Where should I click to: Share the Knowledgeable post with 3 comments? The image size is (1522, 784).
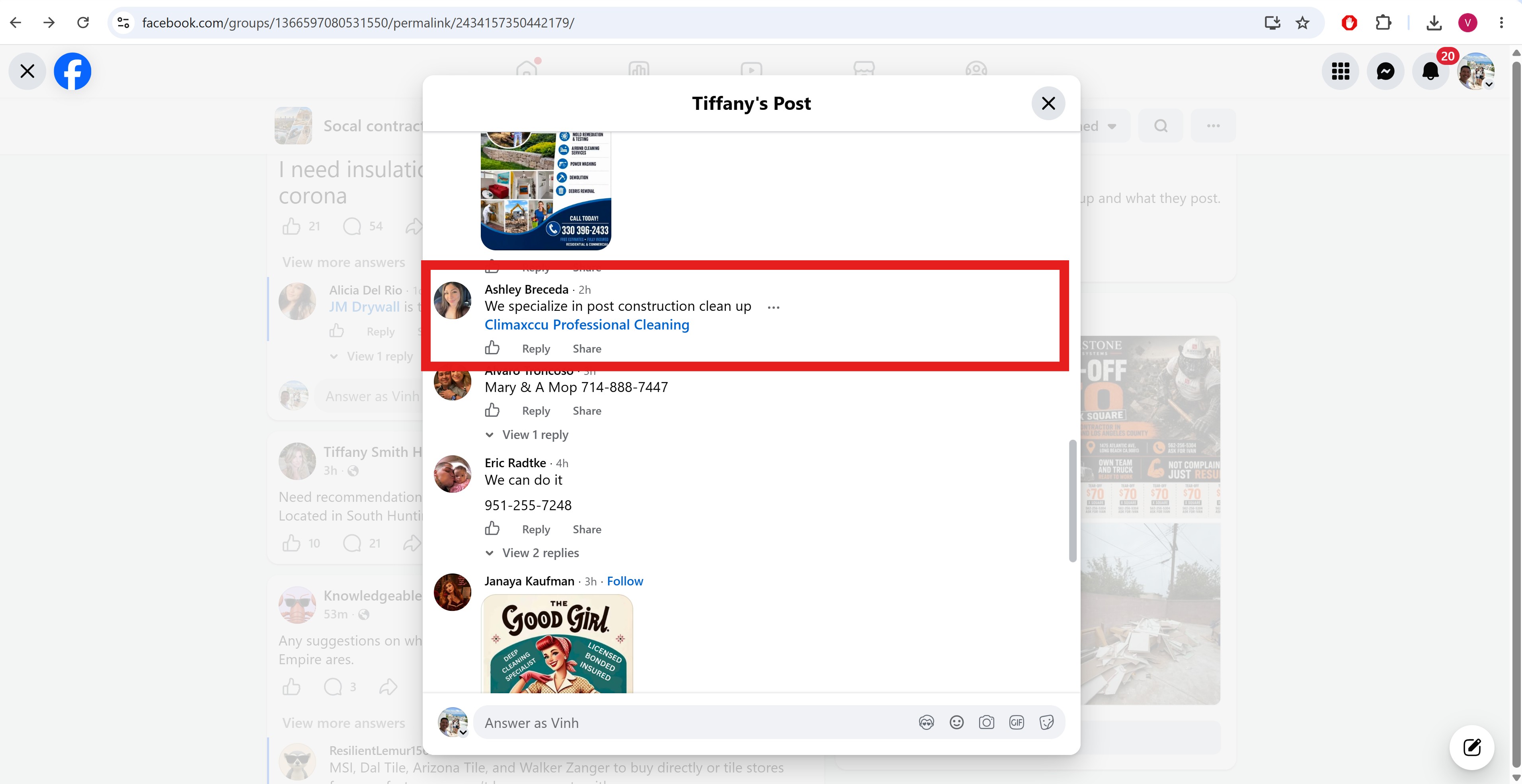(388, 686)
